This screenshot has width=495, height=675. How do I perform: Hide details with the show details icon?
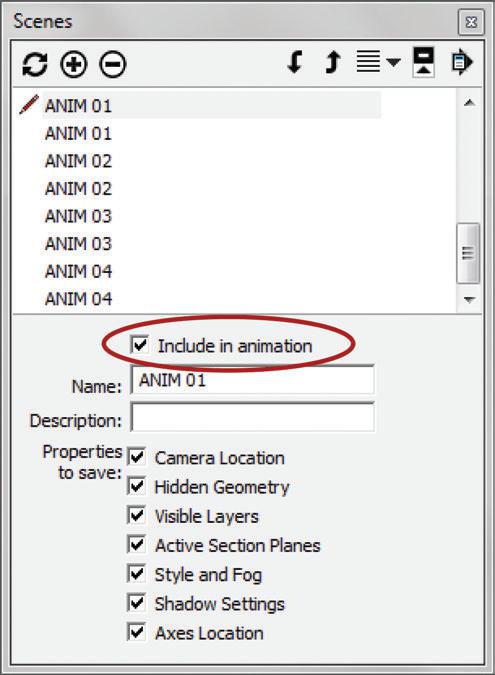(423, 62)
